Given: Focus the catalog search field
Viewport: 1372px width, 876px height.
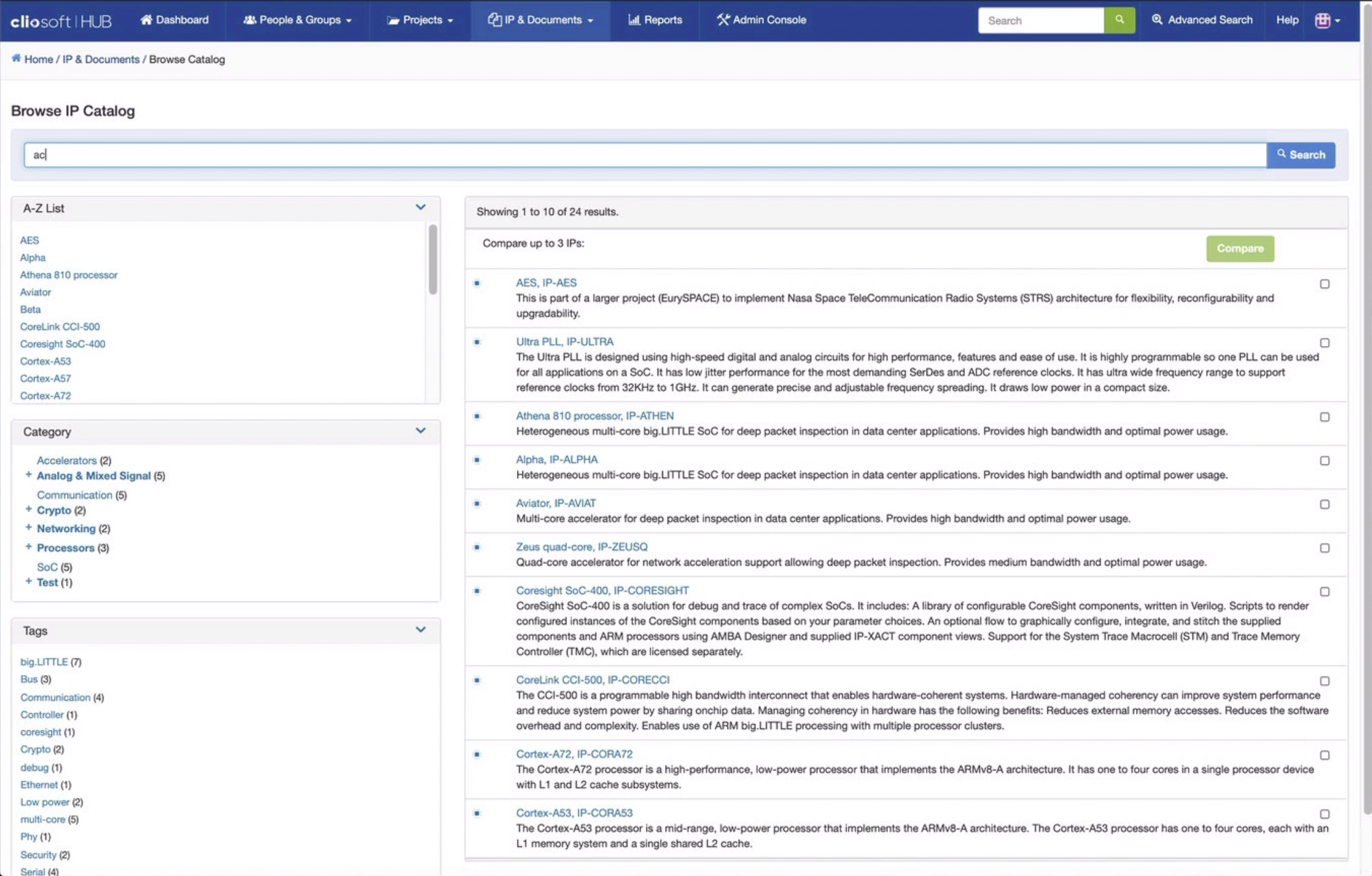Looking at the screenshot, I should (645, 155).
